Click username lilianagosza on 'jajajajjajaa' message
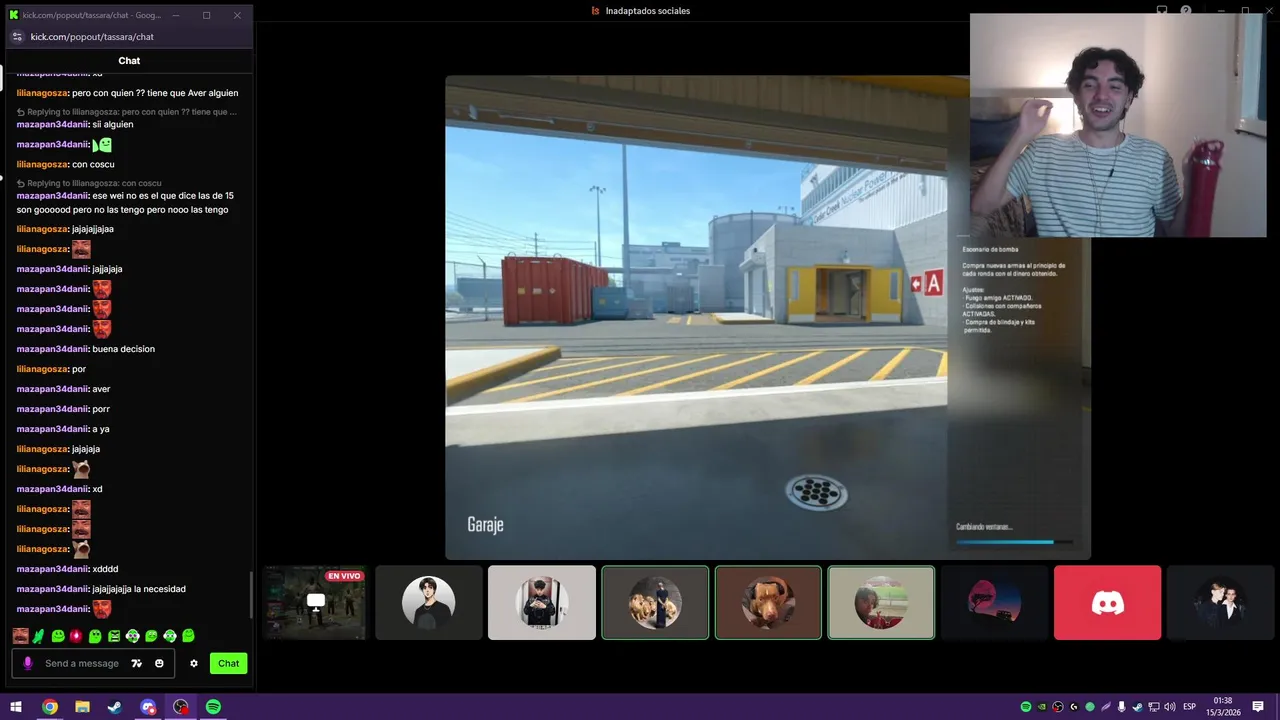 [42, 229]
